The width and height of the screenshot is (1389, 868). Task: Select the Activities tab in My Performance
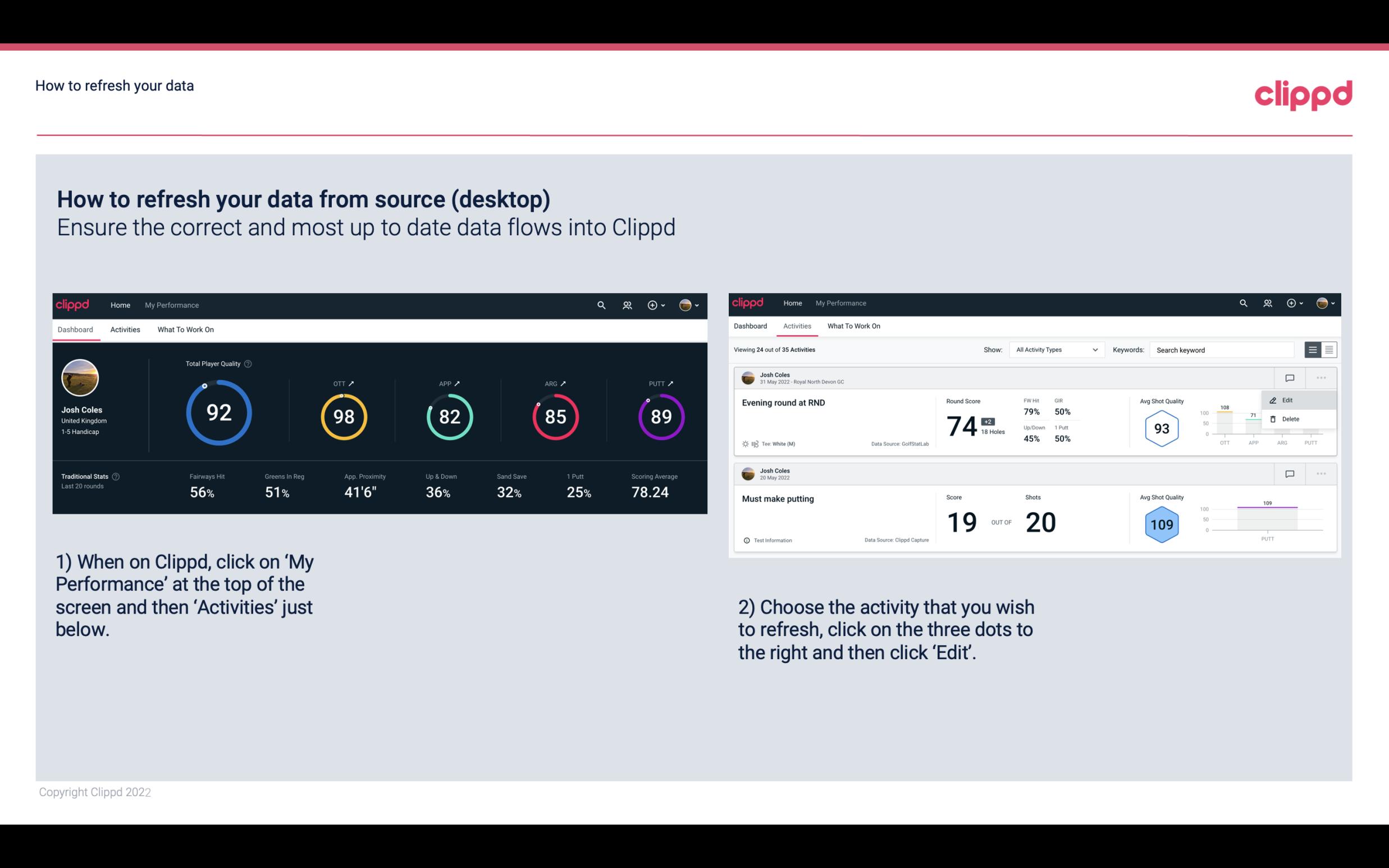(125, 329)
